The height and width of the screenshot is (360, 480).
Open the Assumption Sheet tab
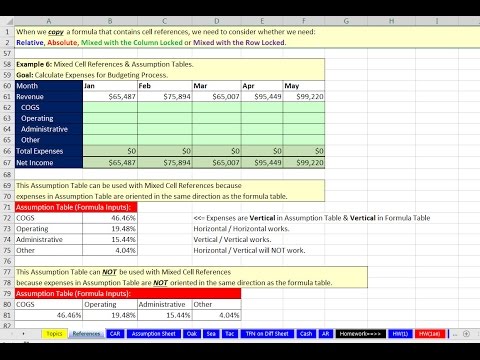[154, 334]
